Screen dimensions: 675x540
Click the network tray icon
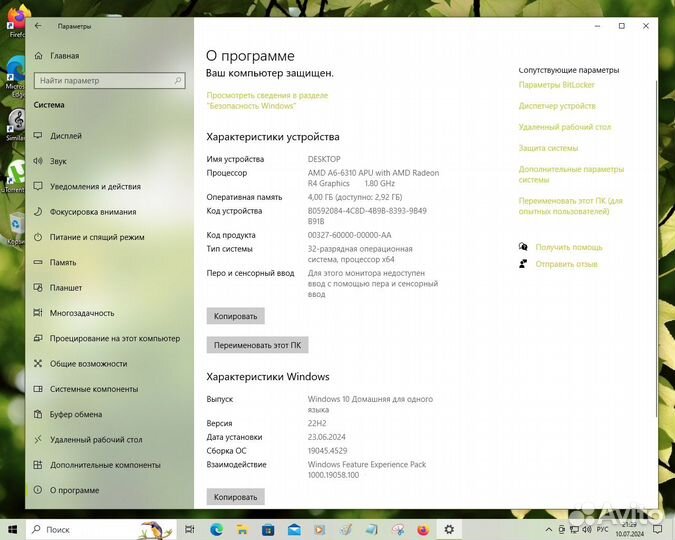574,529
